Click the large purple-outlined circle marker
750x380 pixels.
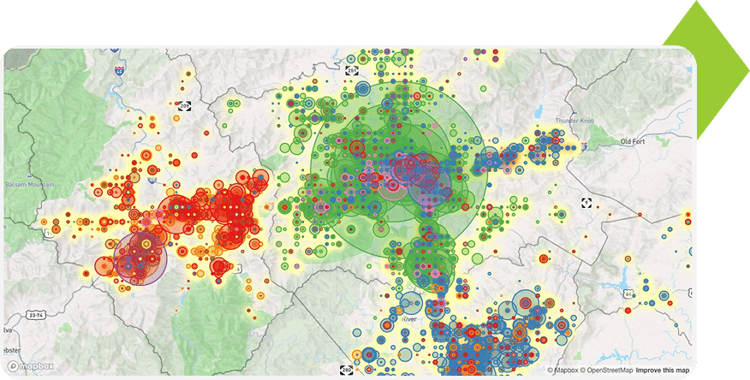click(x=140, y=259)
